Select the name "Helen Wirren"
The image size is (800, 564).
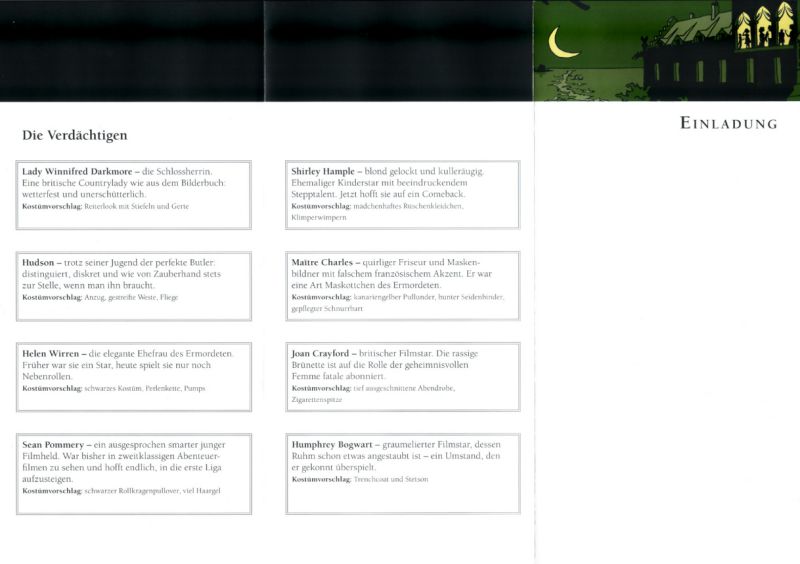click(51, 353)
